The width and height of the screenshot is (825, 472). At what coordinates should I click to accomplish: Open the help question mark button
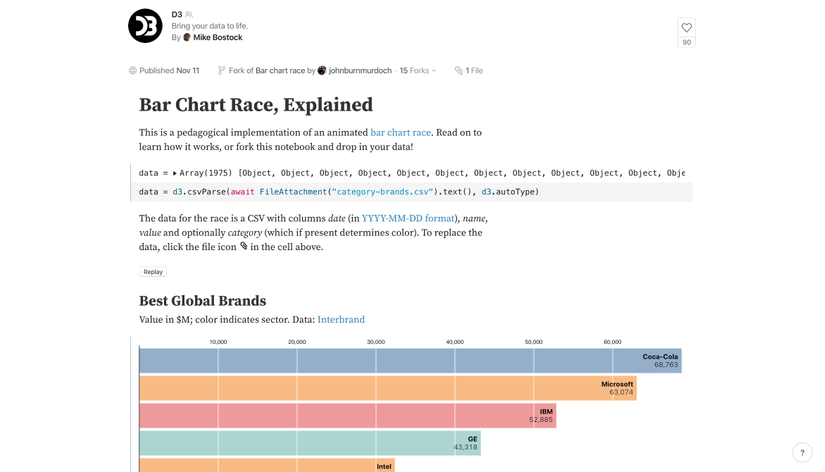(802, 453)
